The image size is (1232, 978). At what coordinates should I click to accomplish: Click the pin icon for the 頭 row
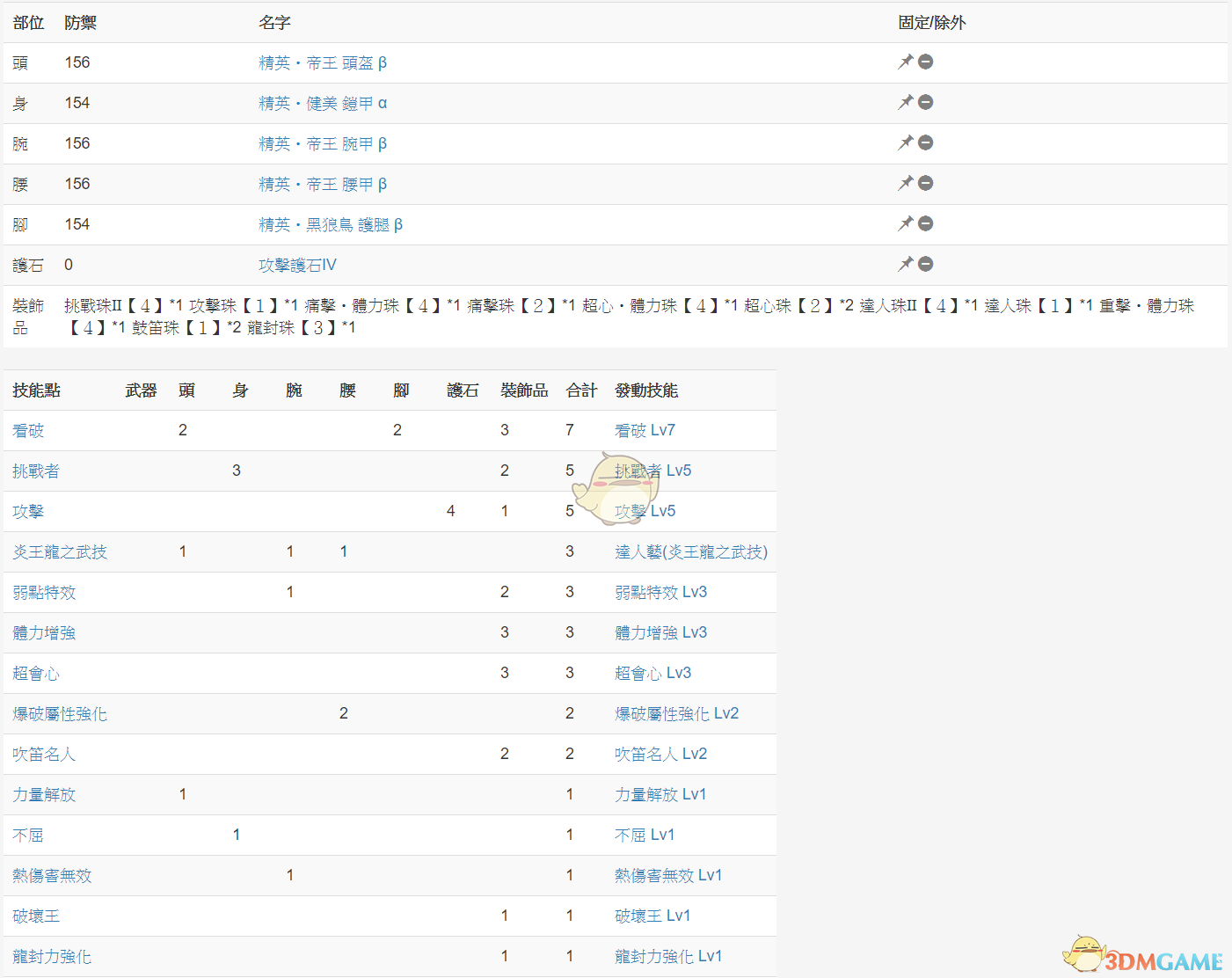[x=905, y=62]
